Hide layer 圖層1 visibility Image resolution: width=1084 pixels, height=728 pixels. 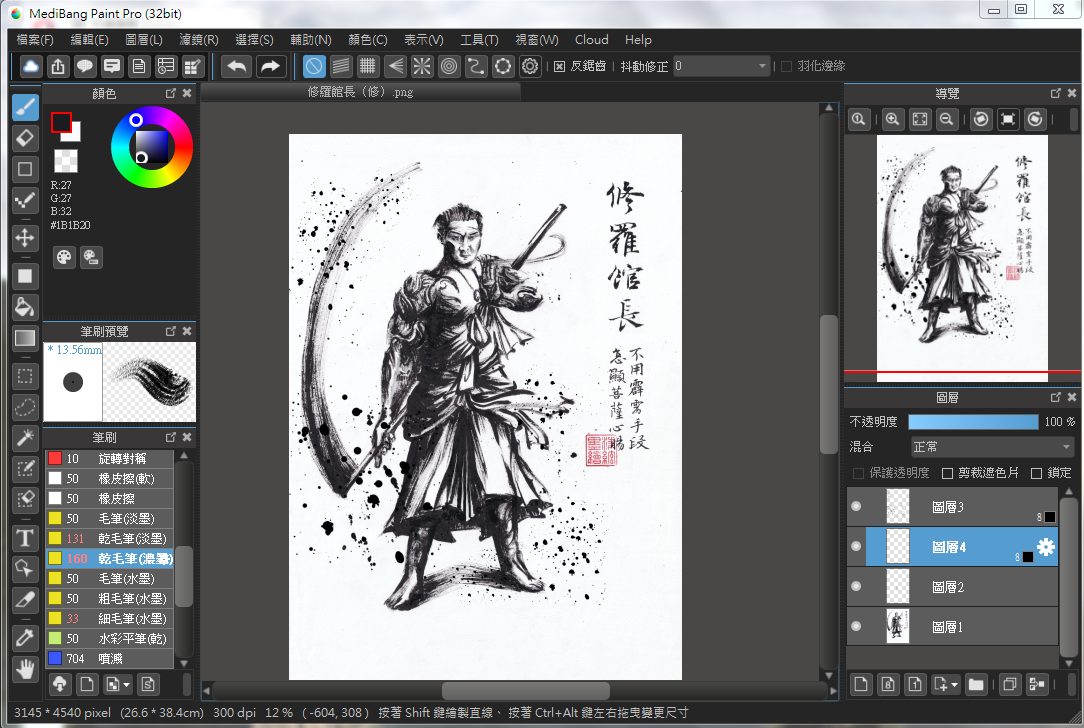[x=856, y=626]
